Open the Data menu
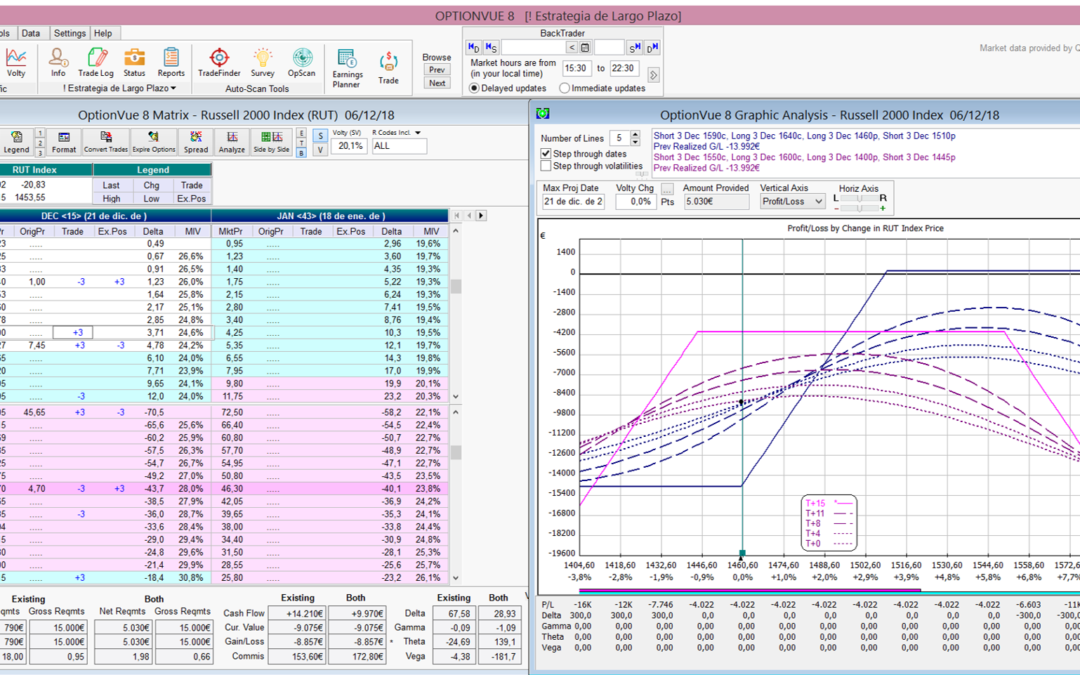This screenshot has height=675, width=1080. tap(30, 33)
